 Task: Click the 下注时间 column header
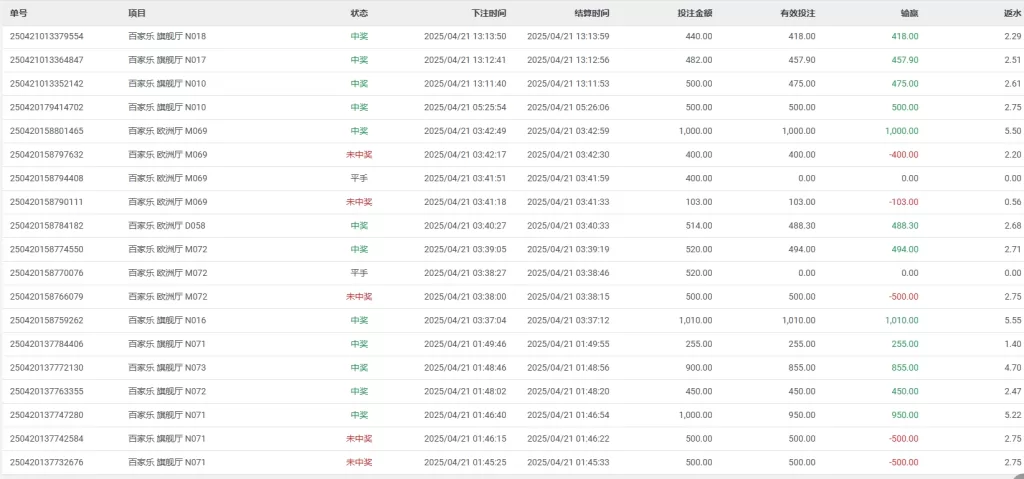(488, 13)
